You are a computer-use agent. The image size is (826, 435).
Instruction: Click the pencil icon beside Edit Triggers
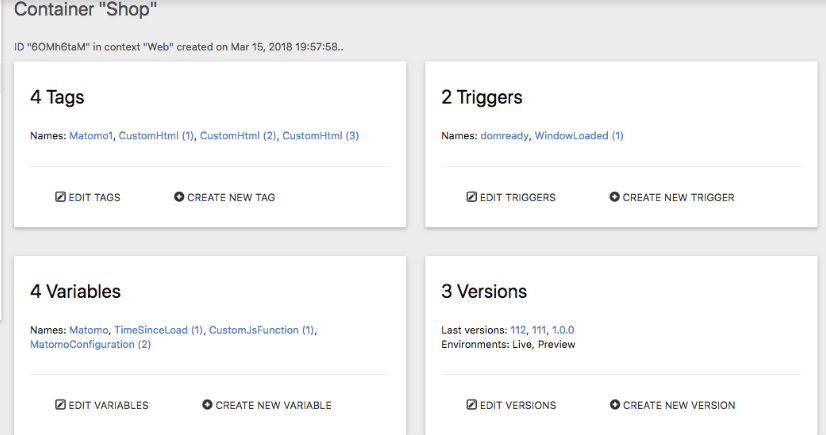[472, 197]
